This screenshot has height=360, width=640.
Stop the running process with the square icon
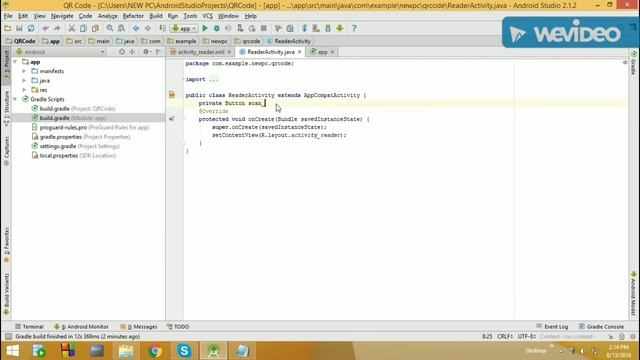tap(264, 28)
